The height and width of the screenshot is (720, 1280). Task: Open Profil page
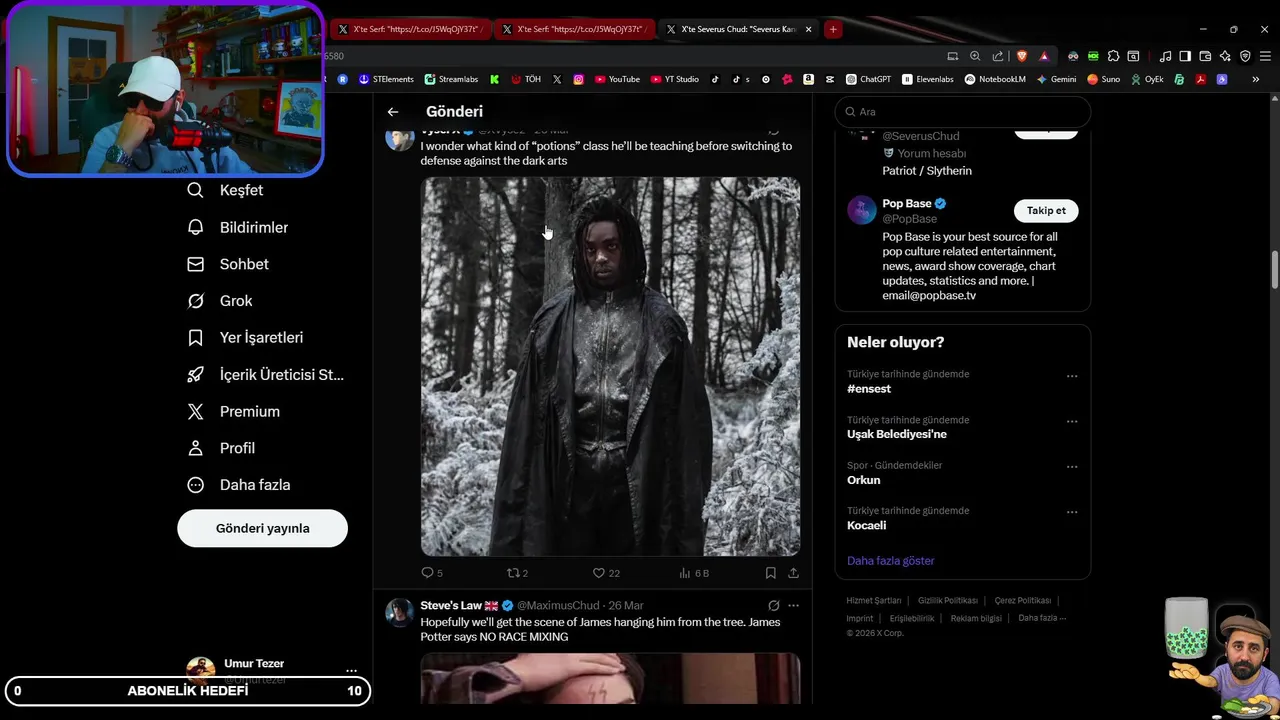tap(222, 448)
